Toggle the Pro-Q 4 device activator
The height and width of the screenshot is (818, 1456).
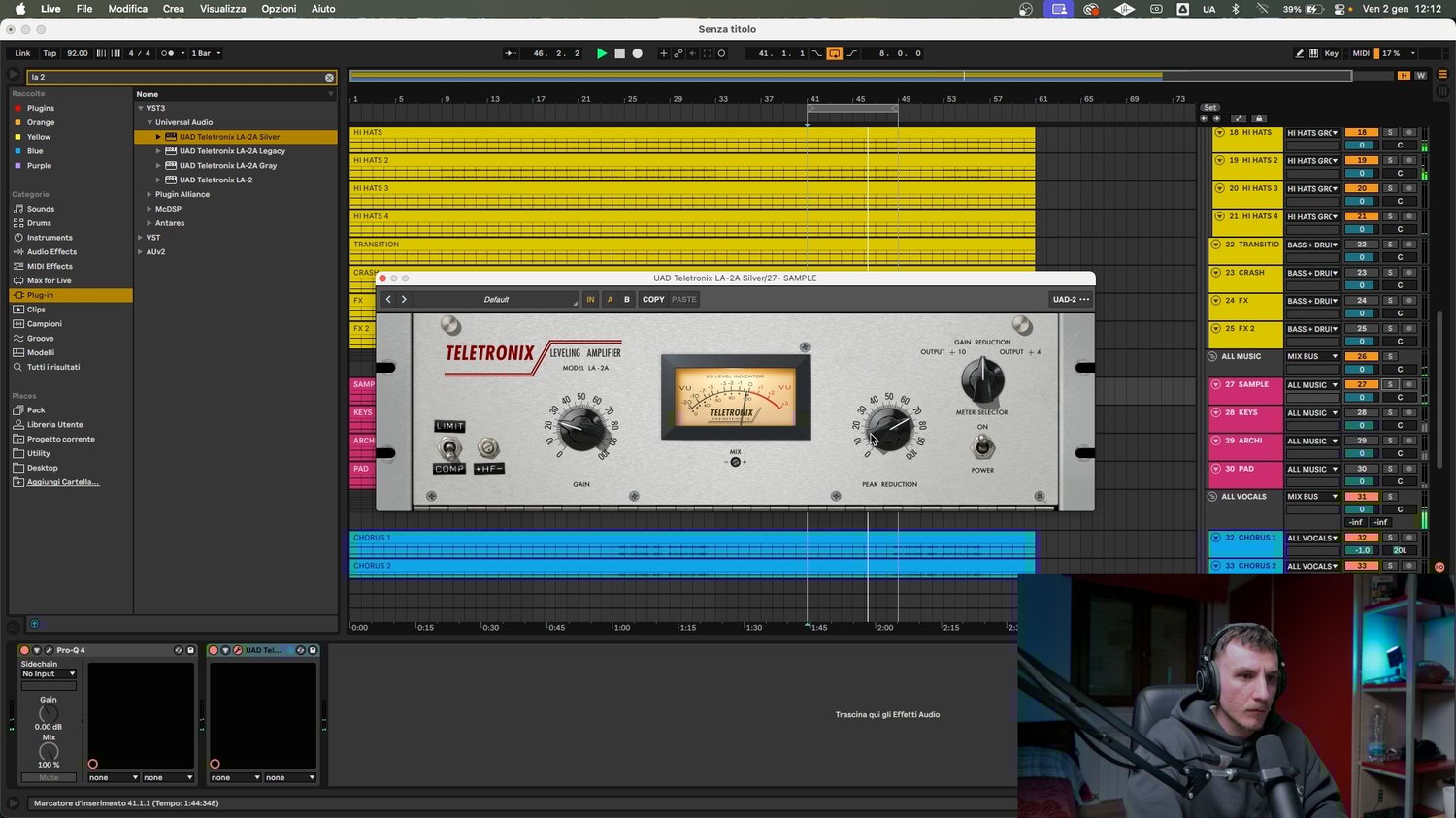click(24, 650)
